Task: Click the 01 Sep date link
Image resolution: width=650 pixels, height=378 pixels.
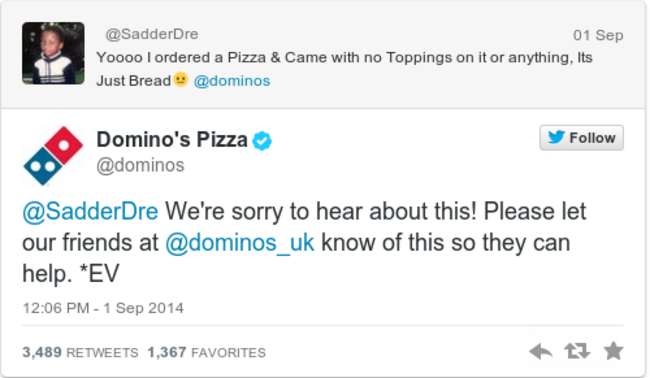Action: click(x=598, y=35)
